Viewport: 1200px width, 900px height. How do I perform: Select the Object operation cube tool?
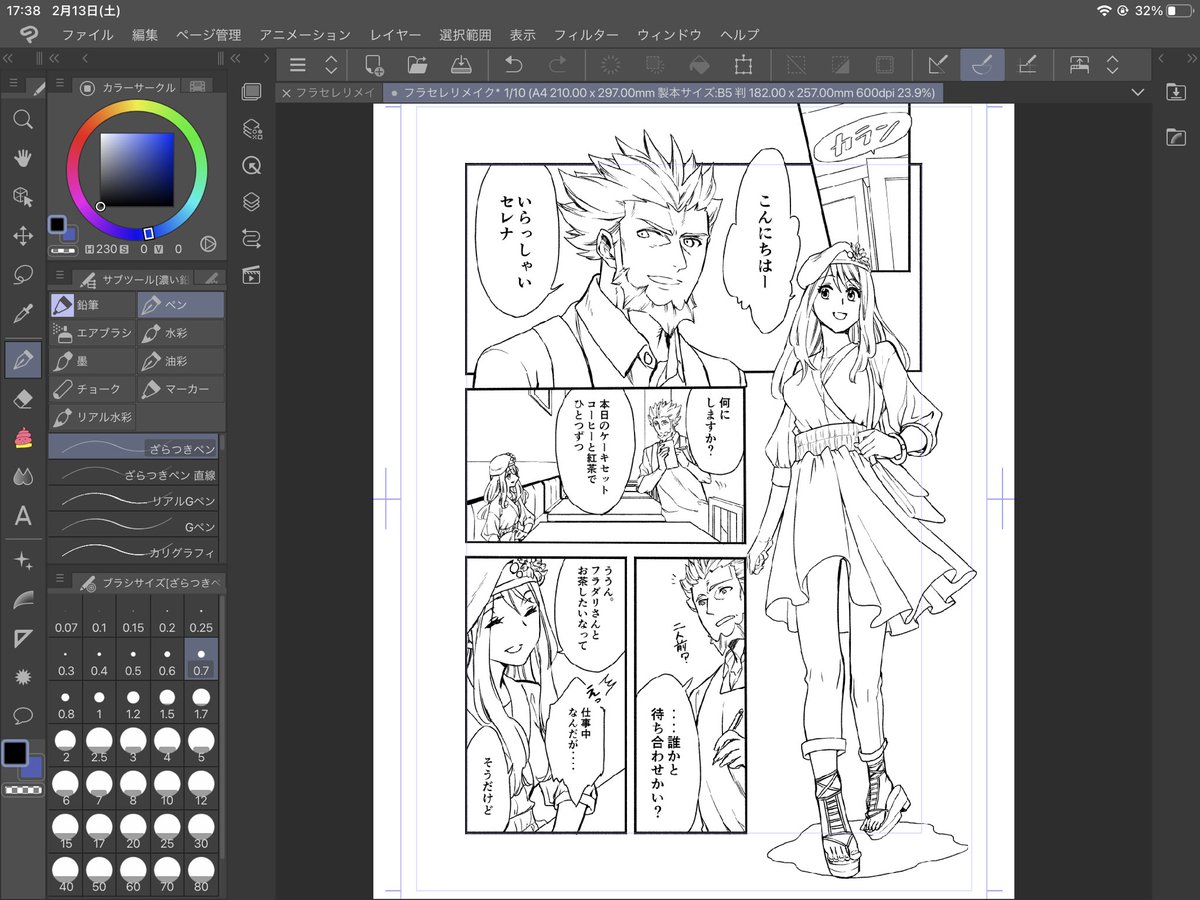click(22, 197)
